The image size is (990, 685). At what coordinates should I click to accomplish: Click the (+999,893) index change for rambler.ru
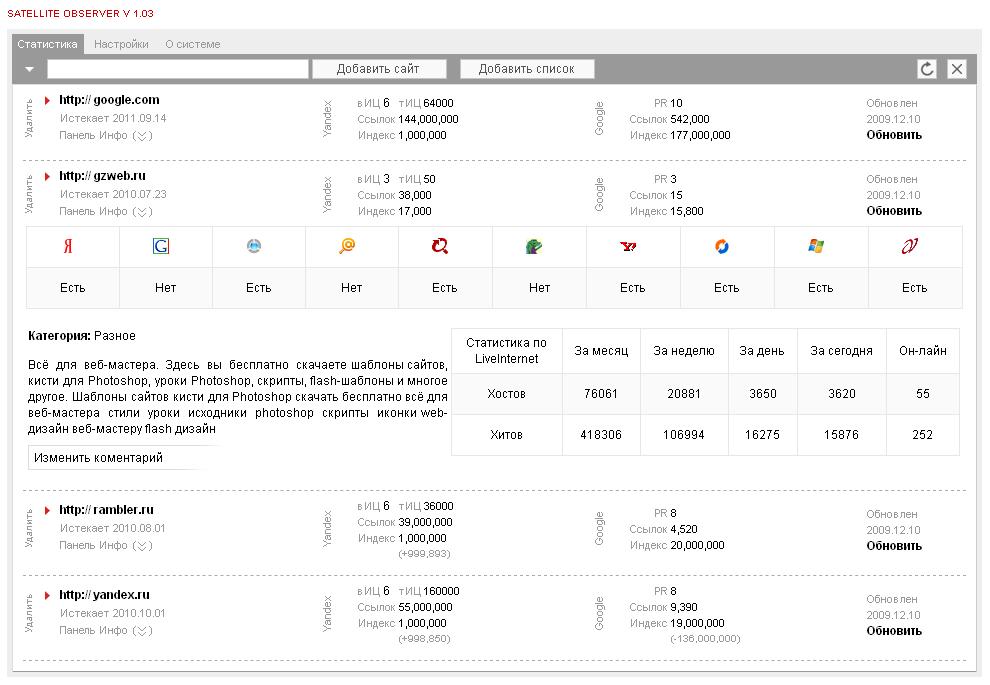click(x=424, y=554)
